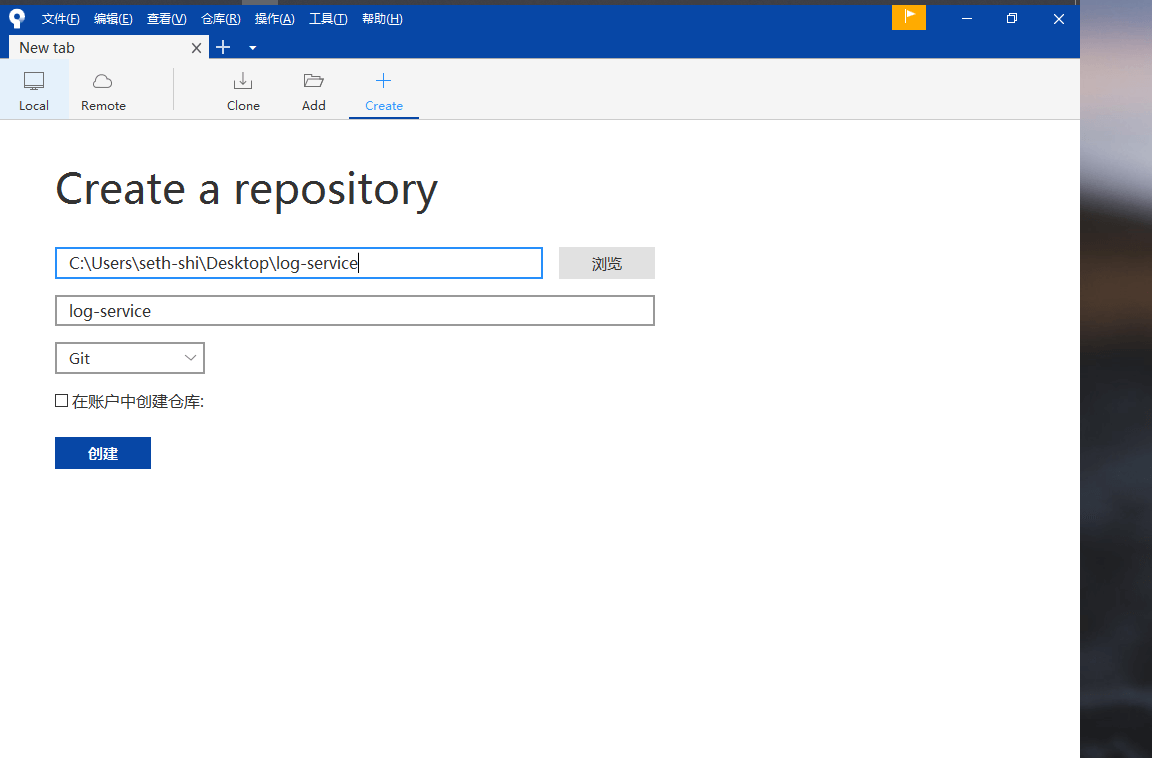Open the 编辑(E) menu
The image size is (1152, 758).
pyautogui.click(x=113, y=19)
